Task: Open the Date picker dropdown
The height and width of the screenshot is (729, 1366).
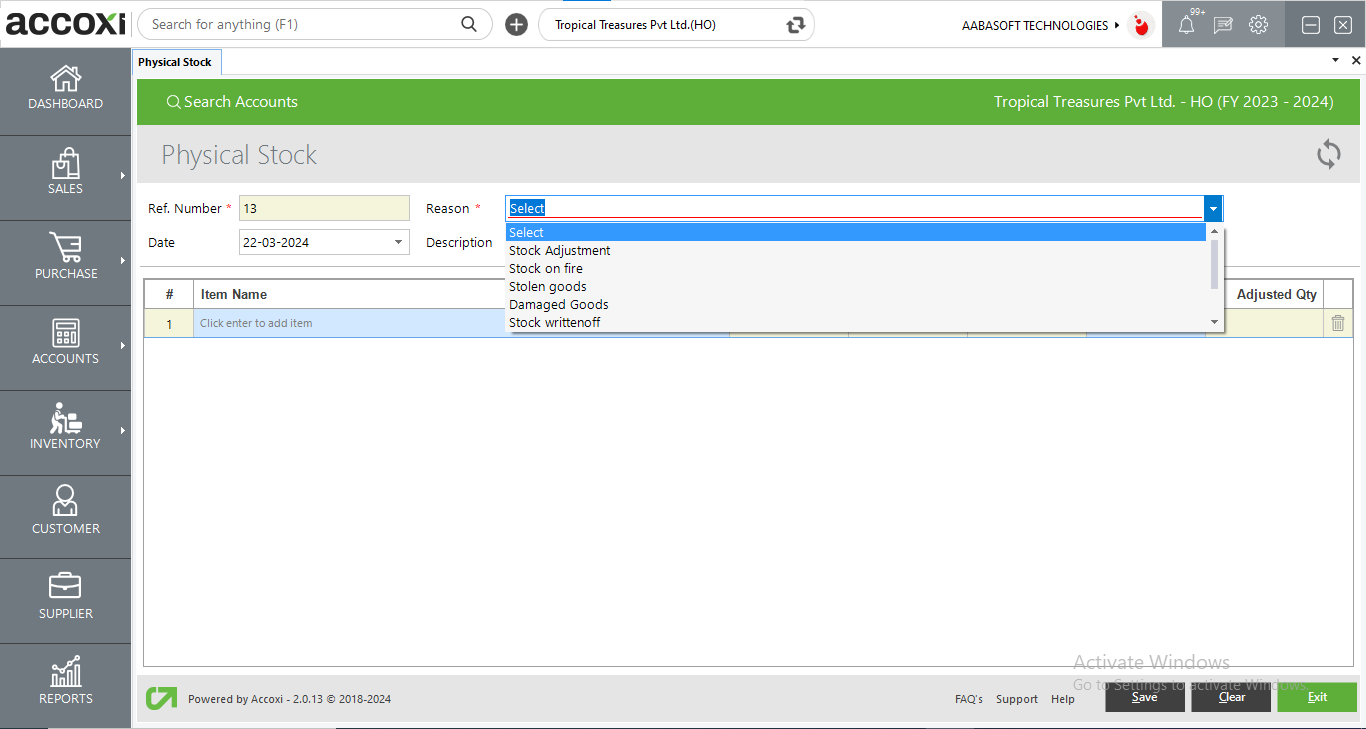Action: [x=398, y=242]
